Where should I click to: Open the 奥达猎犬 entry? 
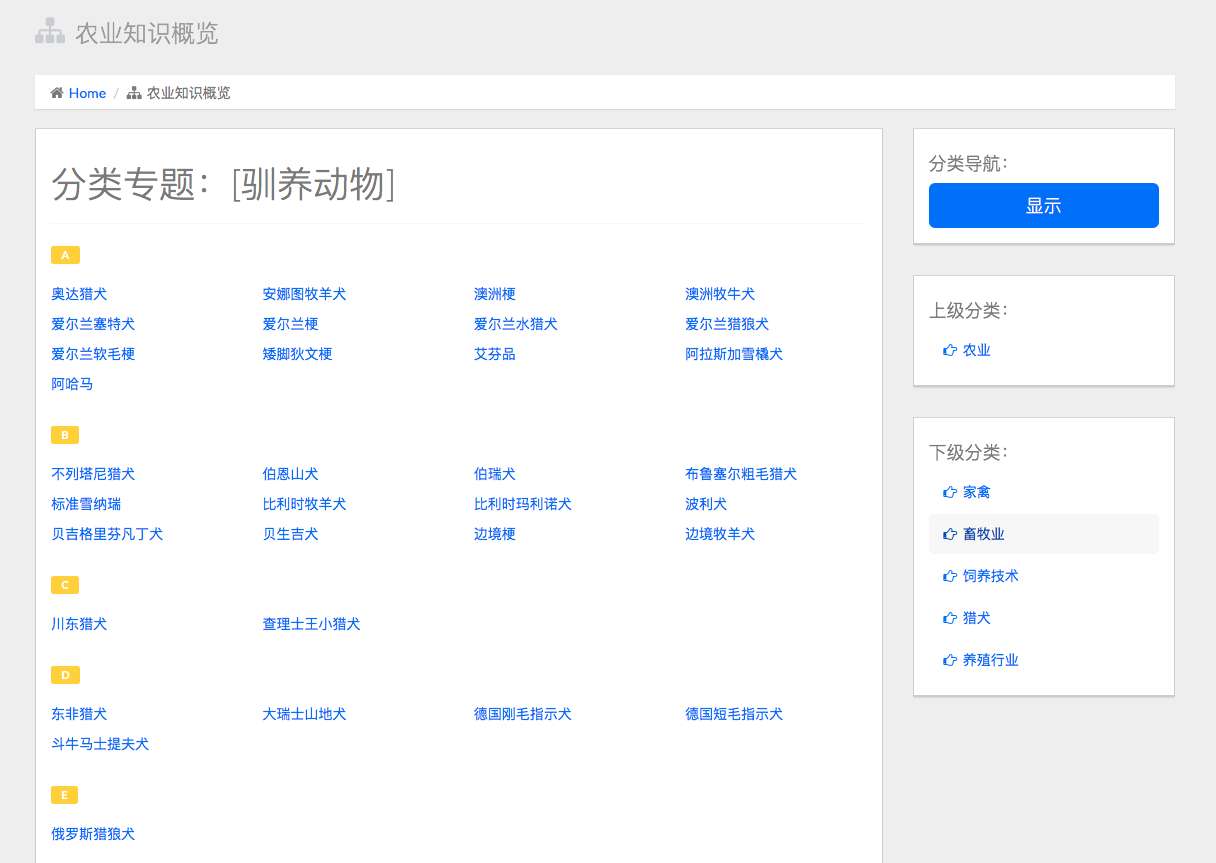pos(79,294)
